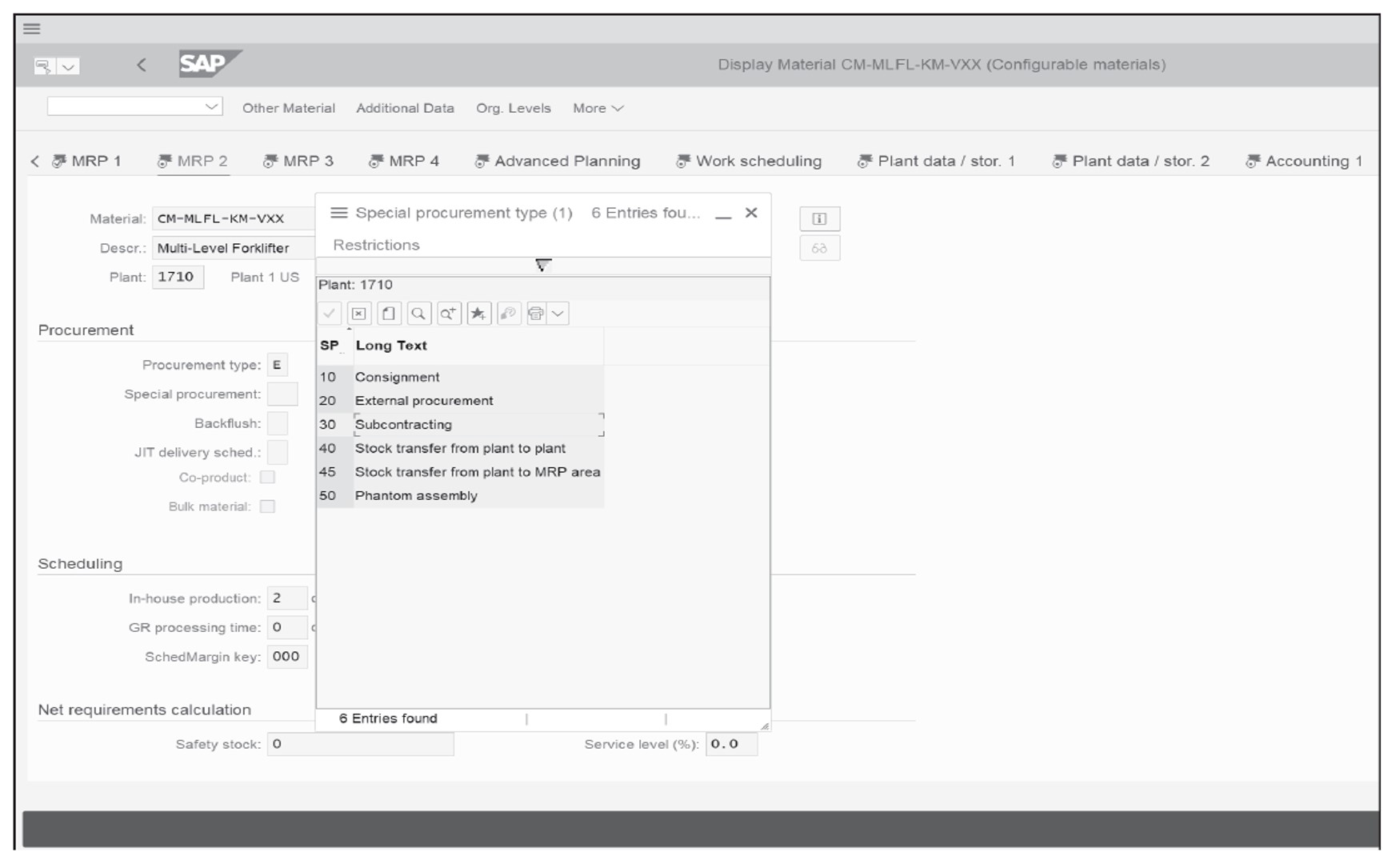Add entry to personal value list via star icon
This screenshot has height=864, width=1400.
(x=478, y=313)
